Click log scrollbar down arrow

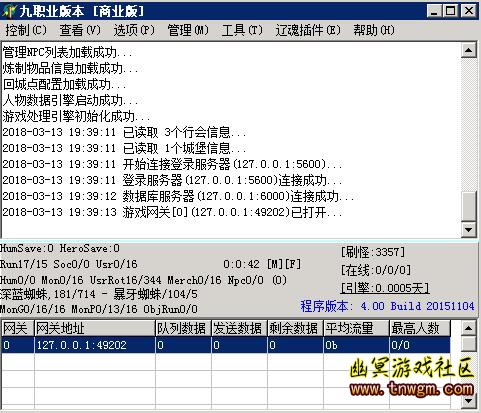tap(468, 229)
